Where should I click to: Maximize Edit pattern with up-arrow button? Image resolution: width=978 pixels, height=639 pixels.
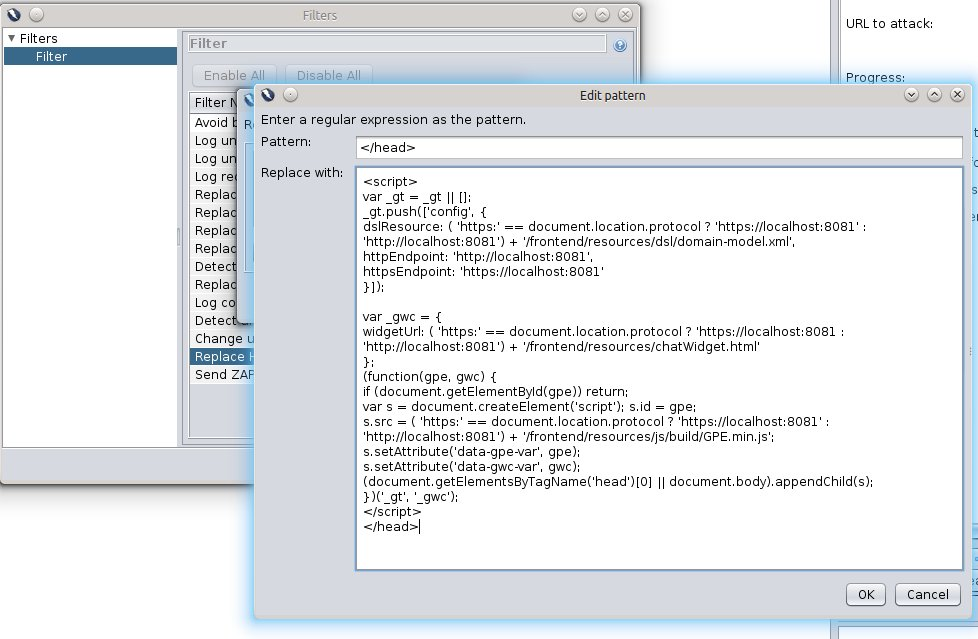[x=934, y=95]
